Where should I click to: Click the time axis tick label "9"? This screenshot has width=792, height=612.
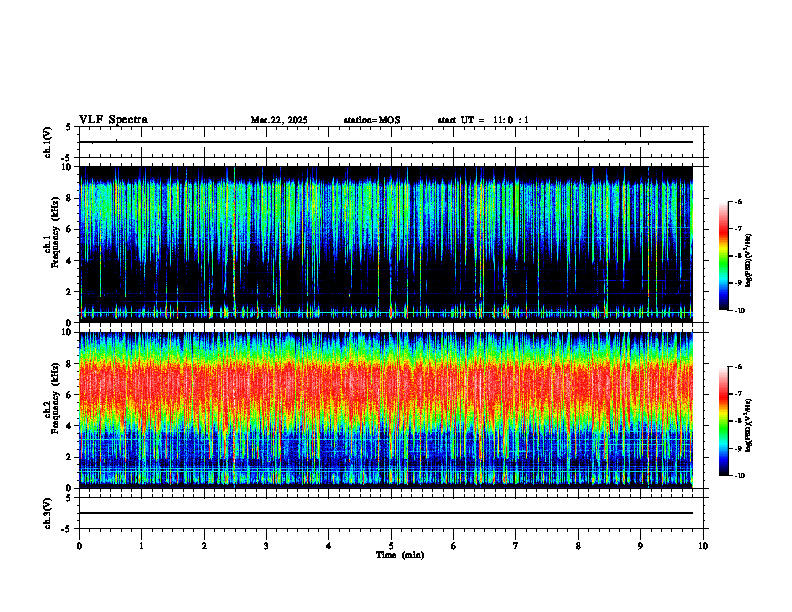click(x=640, y=546)
